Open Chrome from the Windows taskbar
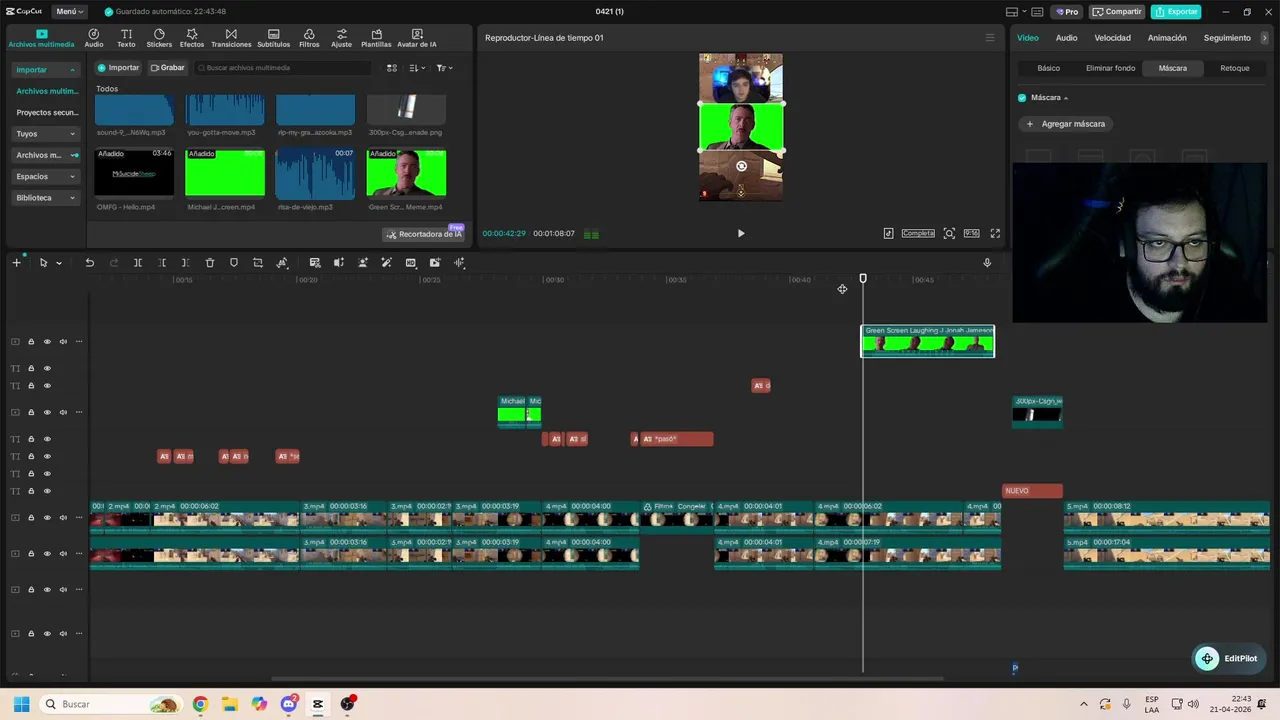 [x=200, y=704]
